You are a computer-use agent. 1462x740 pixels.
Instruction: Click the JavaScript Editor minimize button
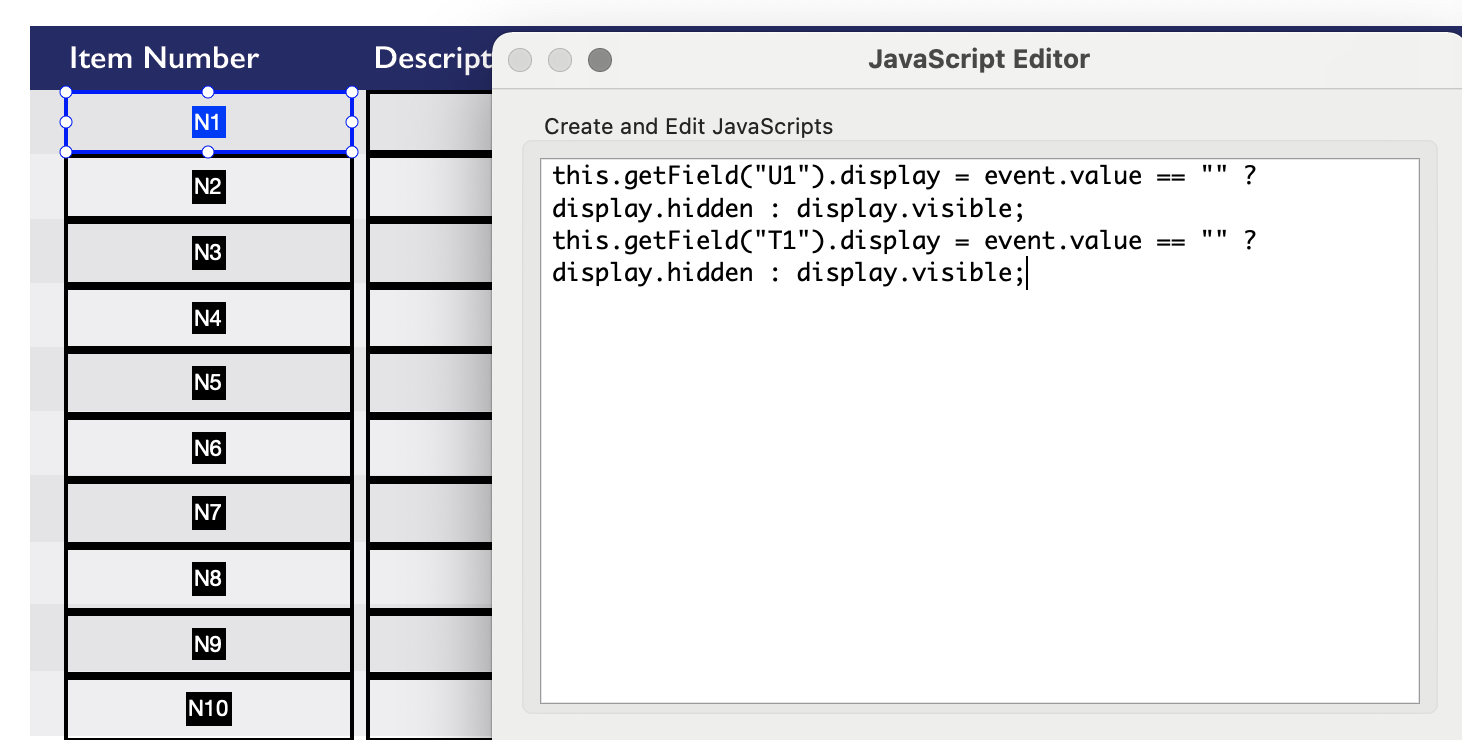560,60
